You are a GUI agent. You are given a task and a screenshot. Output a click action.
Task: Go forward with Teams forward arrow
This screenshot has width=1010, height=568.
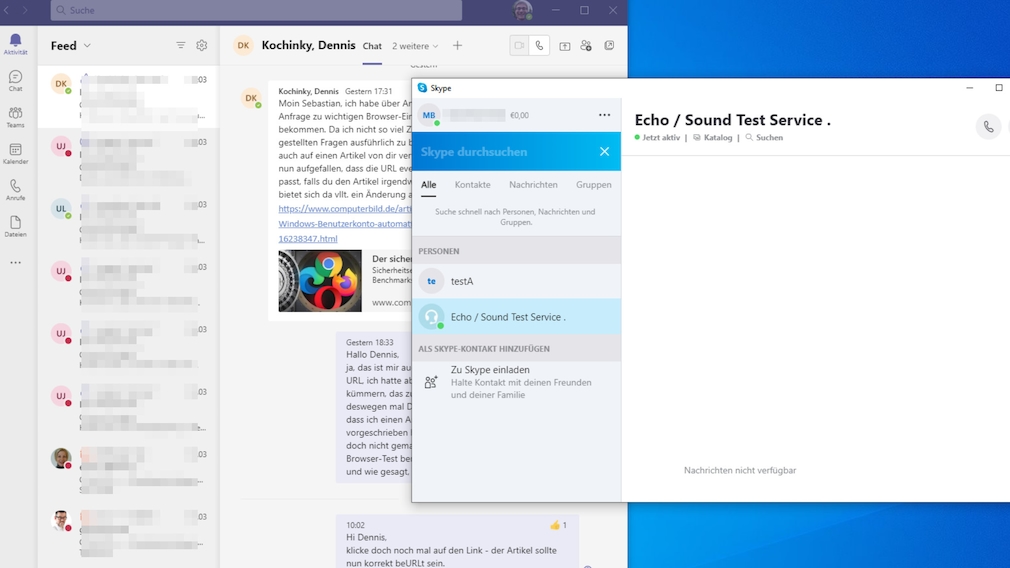[25, 10]
